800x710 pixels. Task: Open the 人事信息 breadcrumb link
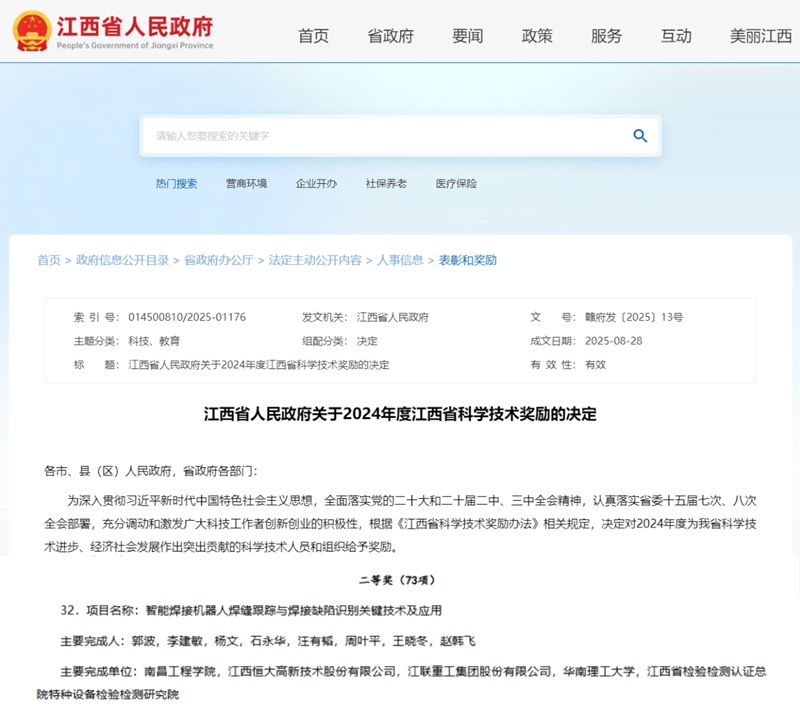click(x=400, y=260)
